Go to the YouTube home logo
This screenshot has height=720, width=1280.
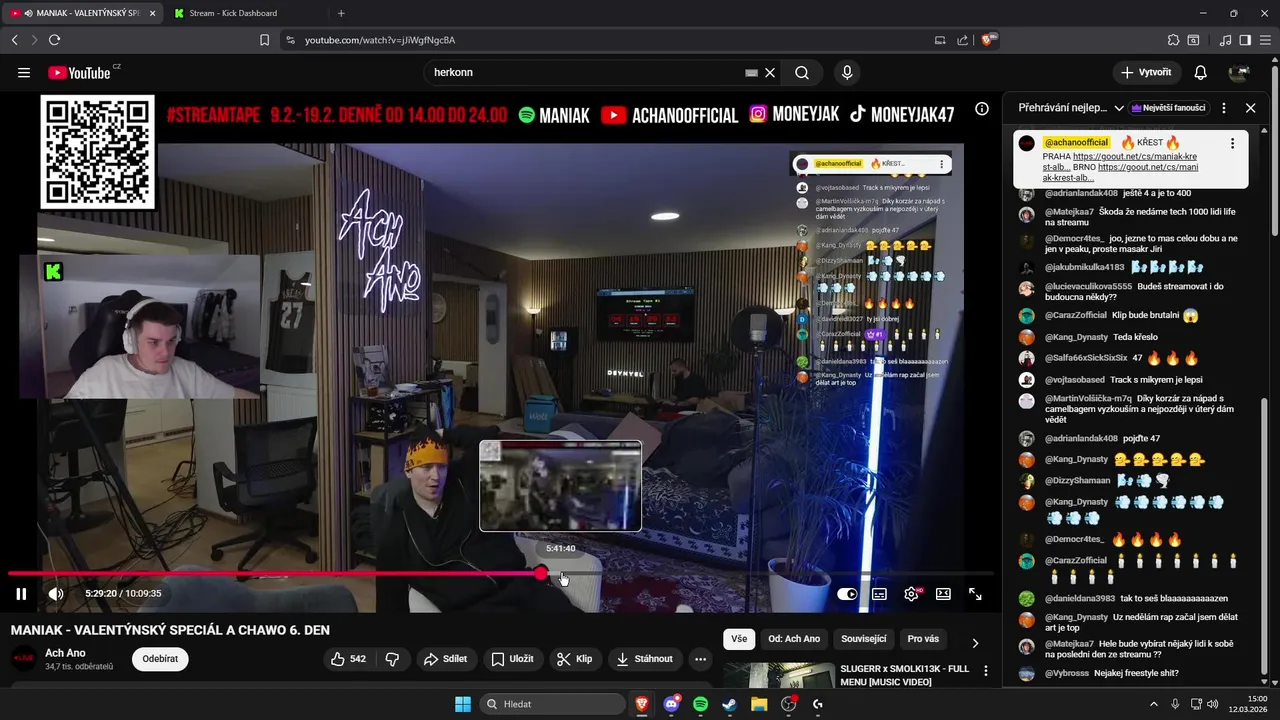tap(80, 72)
